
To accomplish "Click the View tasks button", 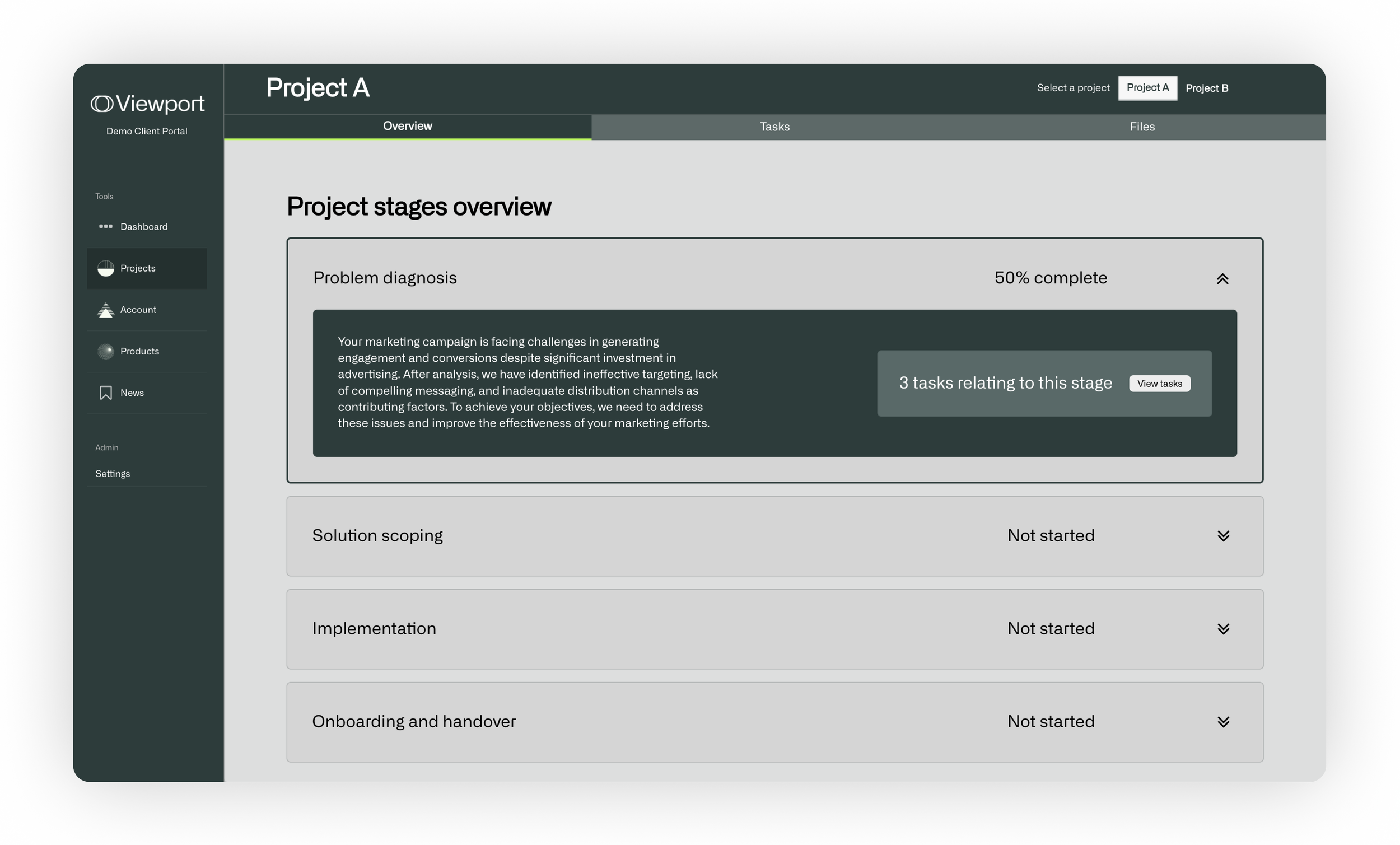I will pos(1160,383).
